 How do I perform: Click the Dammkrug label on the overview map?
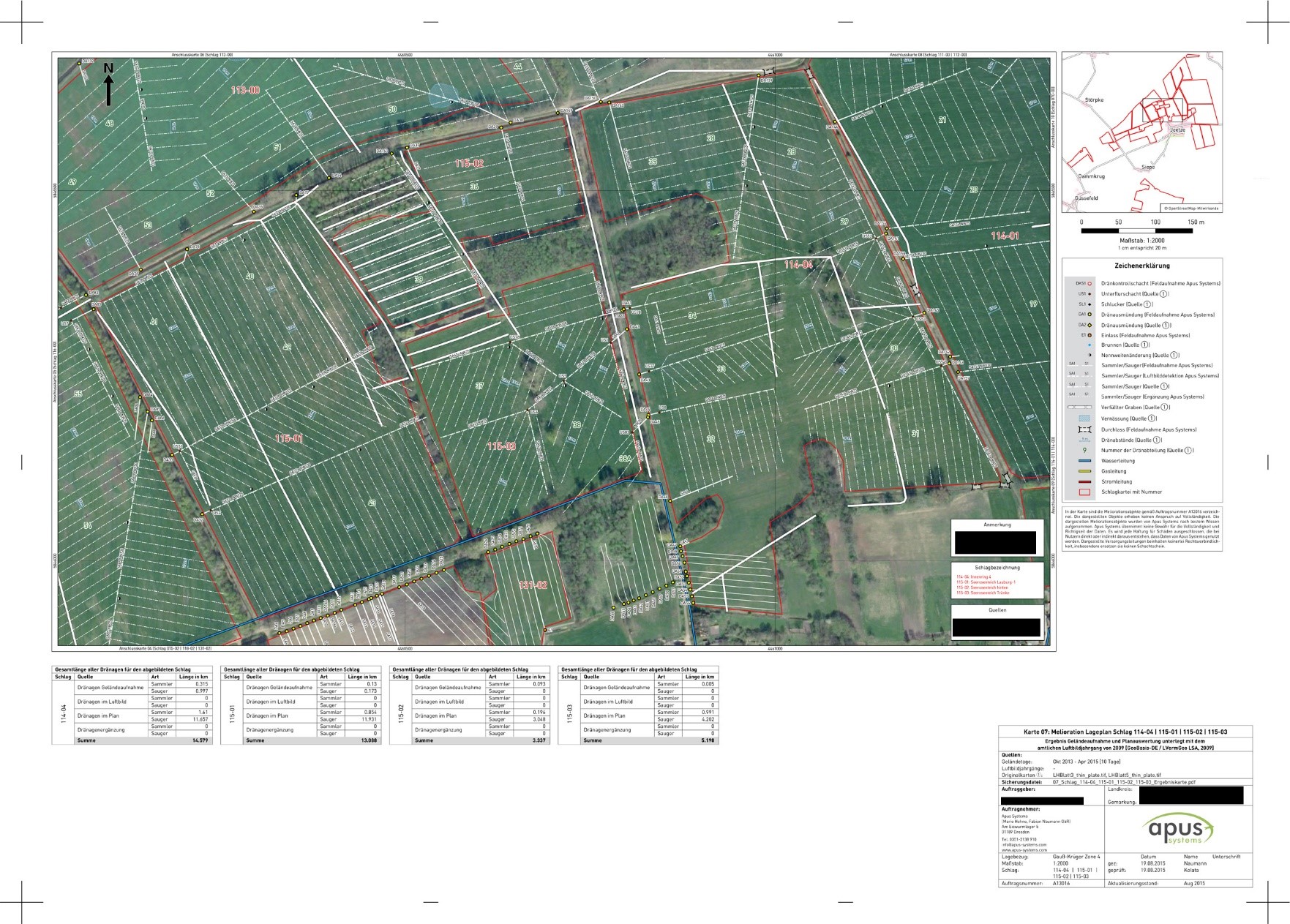(1091, 176)
